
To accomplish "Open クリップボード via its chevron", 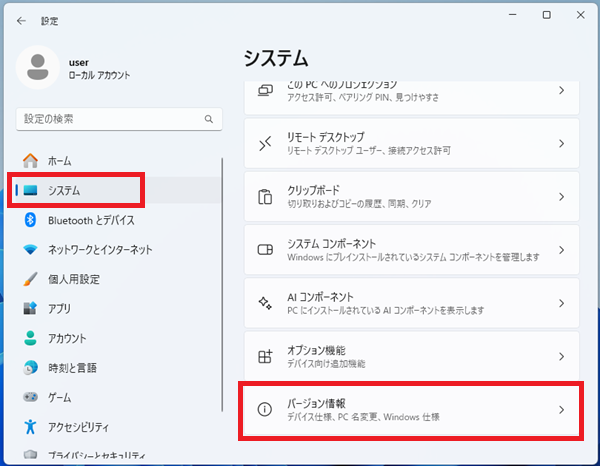I will pos(561,197).
